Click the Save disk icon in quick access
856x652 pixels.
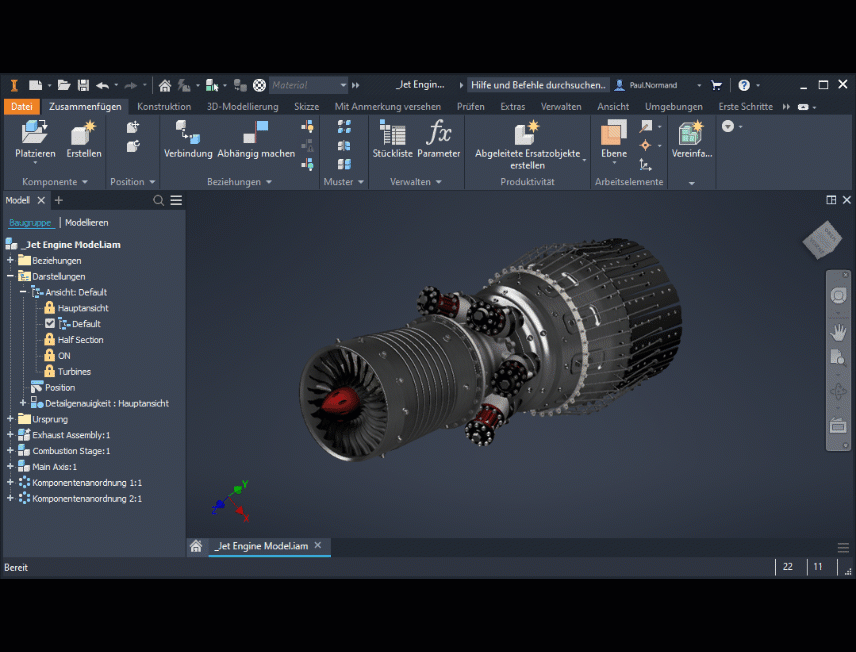pos(83,85)
